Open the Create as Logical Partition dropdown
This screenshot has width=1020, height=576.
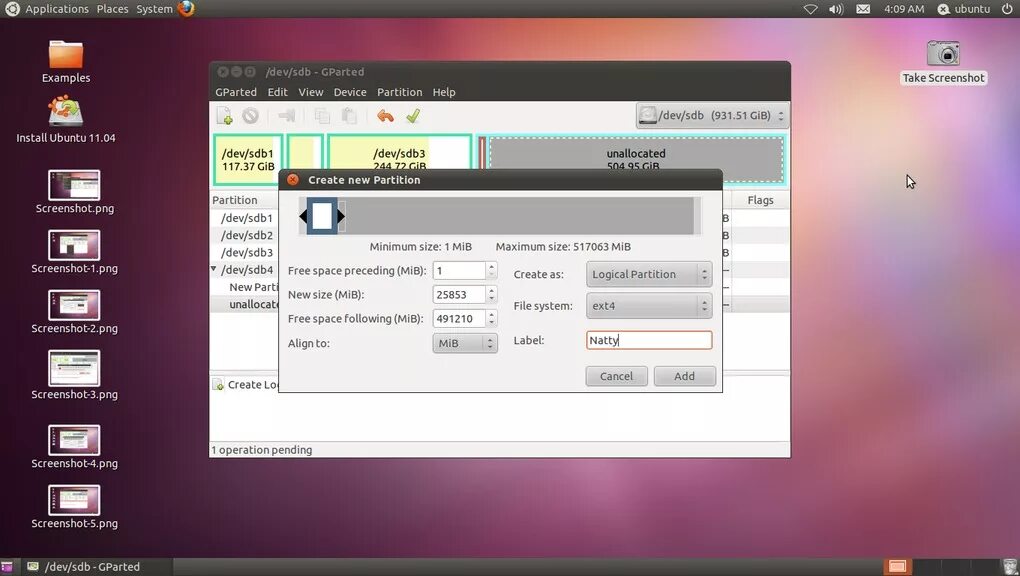649,275
